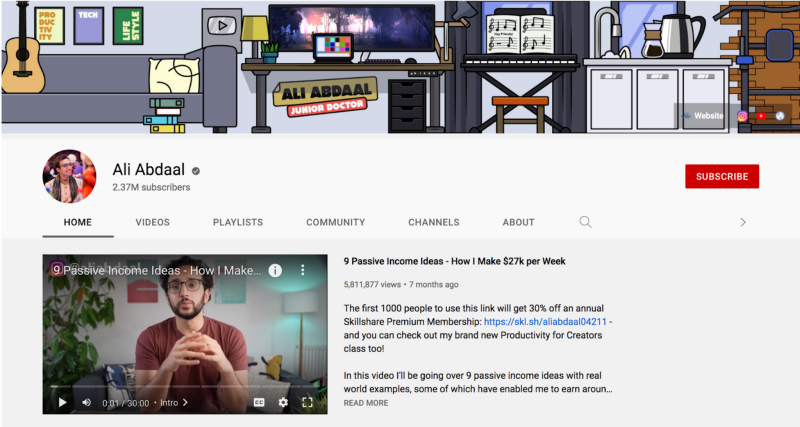The width and height of the screenshot is (800, 427).
Task: Enter fullscreen mode on the player
Action: tap(307, 403)
